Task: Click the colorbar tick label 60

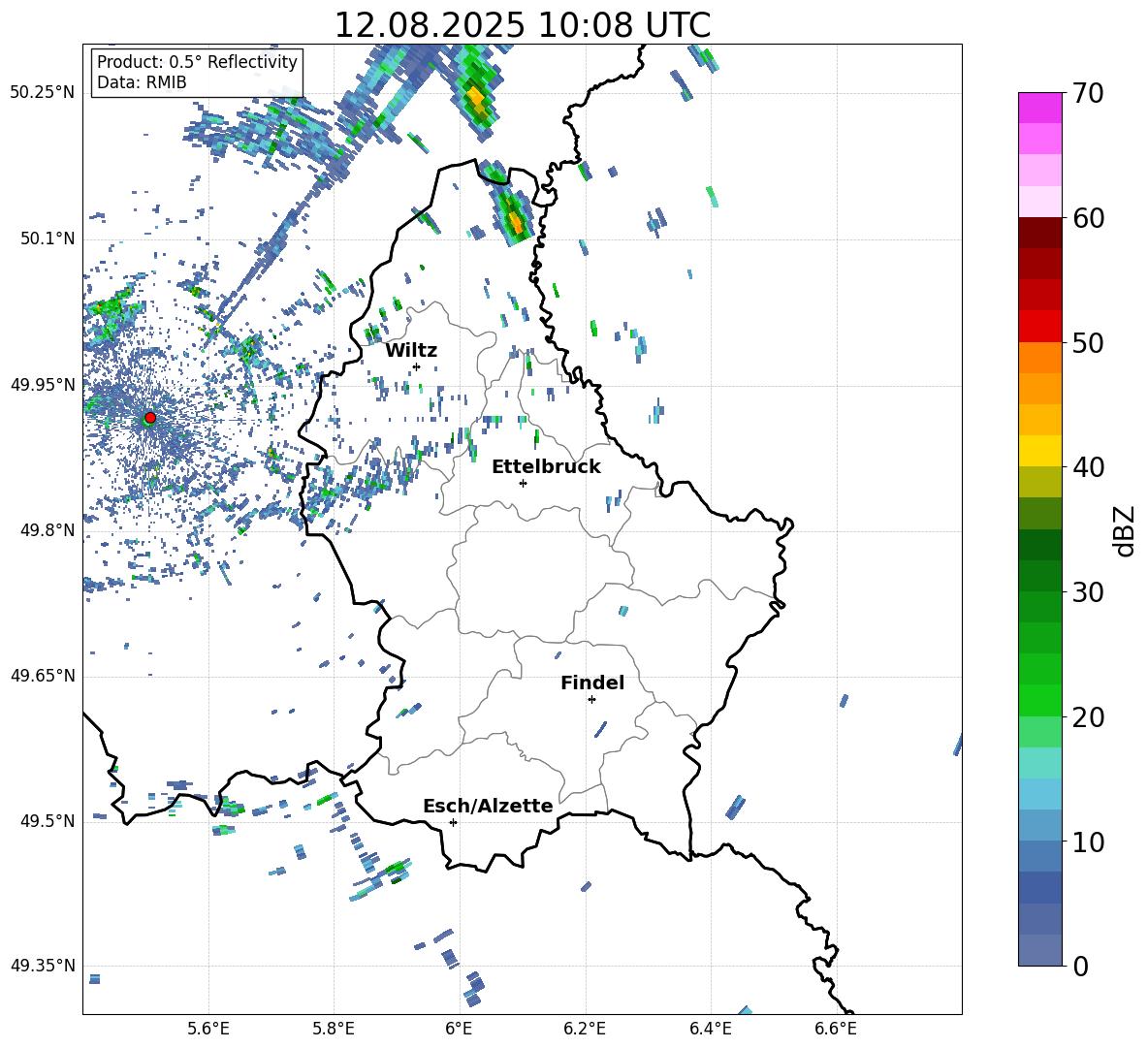Action: click(x=1088, y=218)
